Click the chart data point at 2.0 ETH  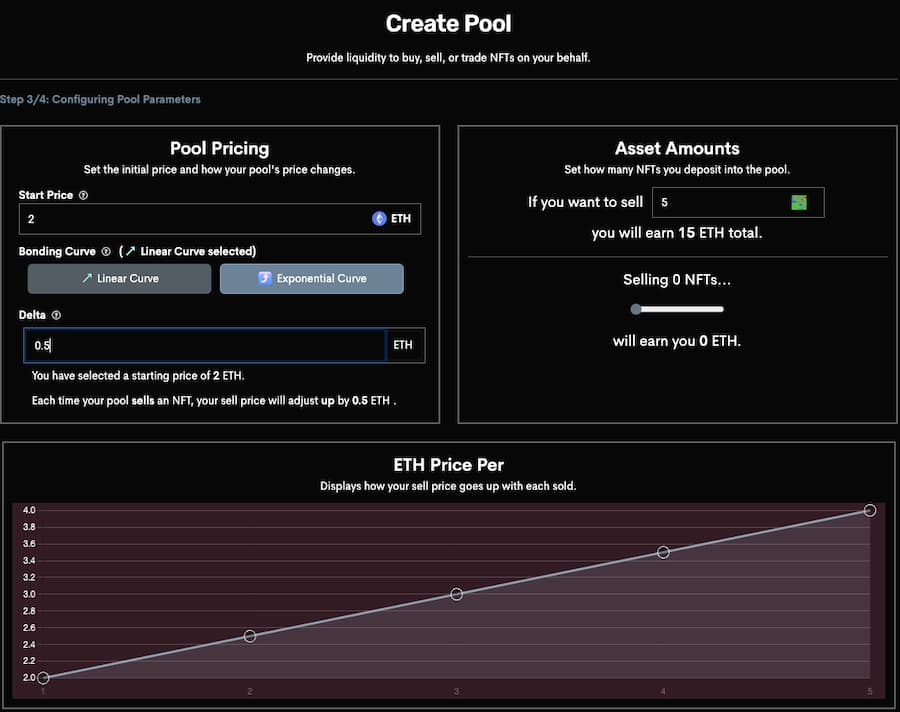43,678
